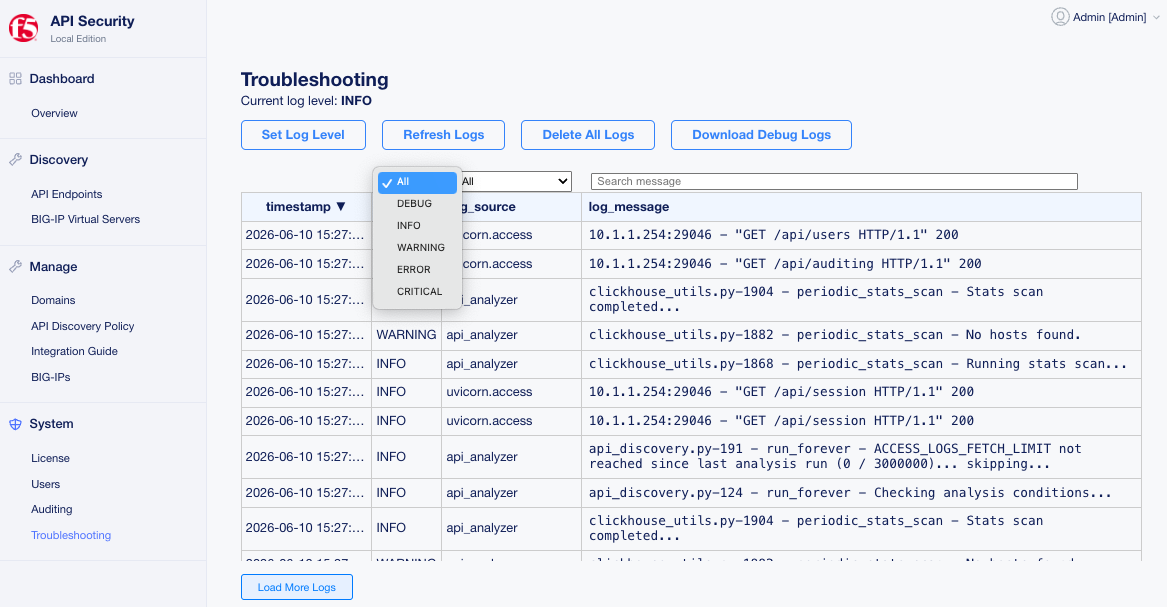1167x607 pixels.
Task: Click the Dashboard grid icon
Action: click(15, 79)
